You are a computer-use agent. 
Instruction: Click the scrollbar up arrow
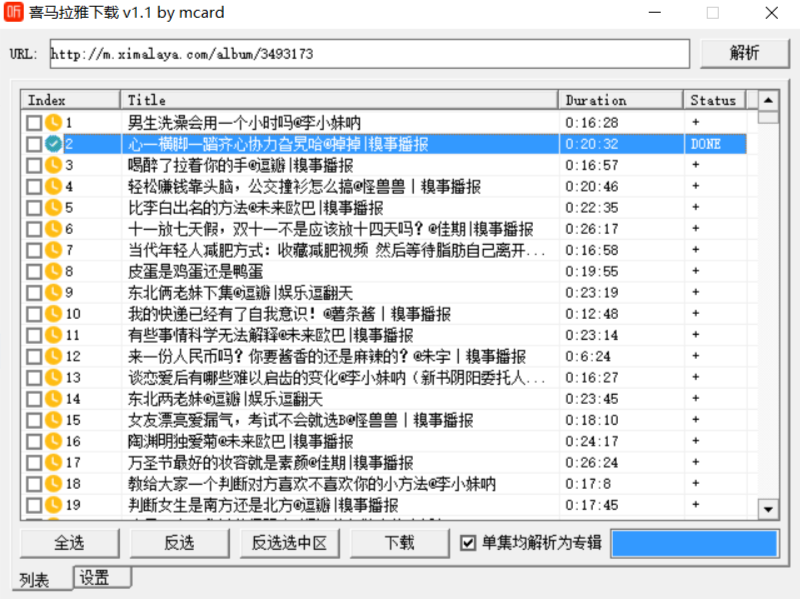[x=768, y=101]
